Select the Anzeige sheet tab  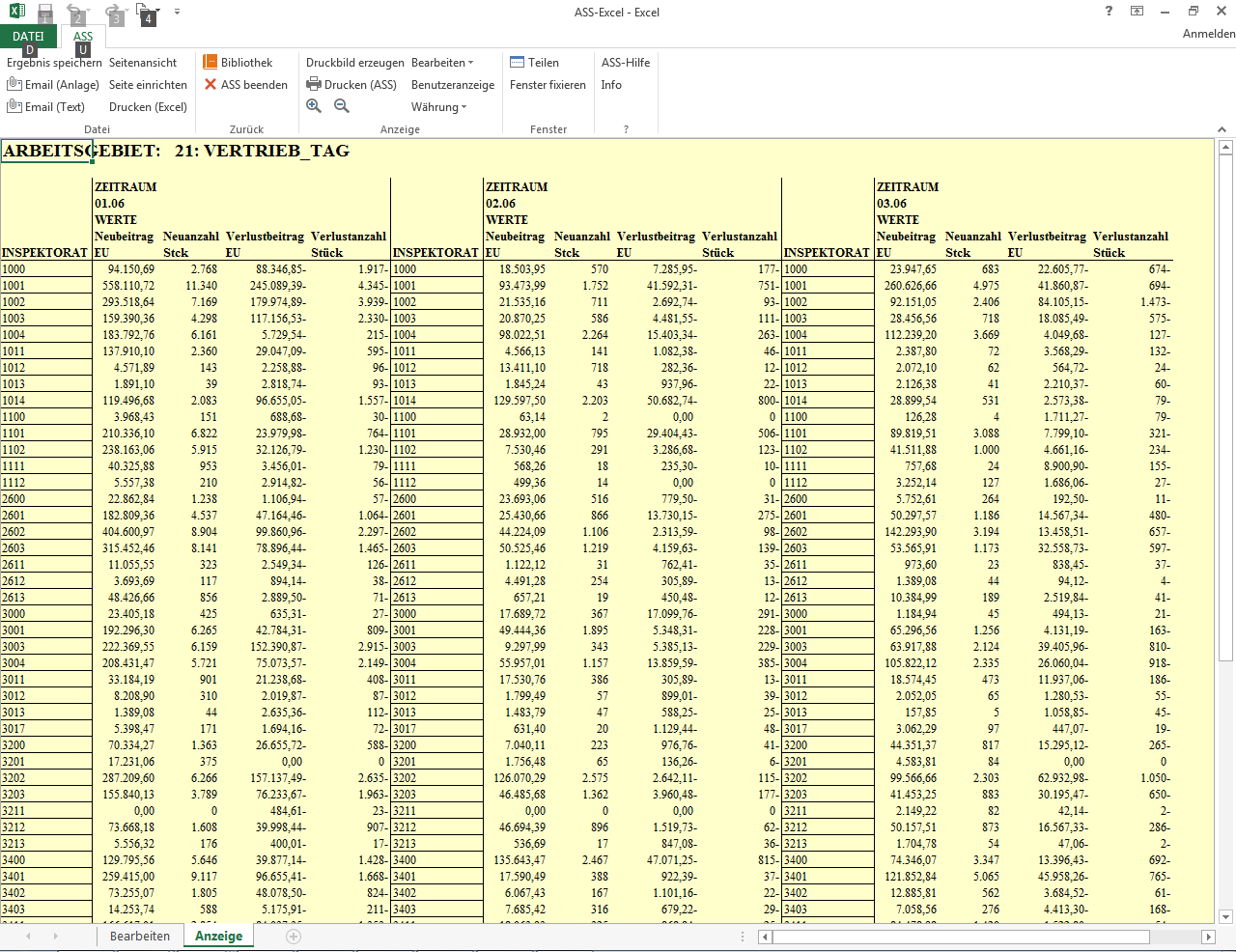(219, 937)
